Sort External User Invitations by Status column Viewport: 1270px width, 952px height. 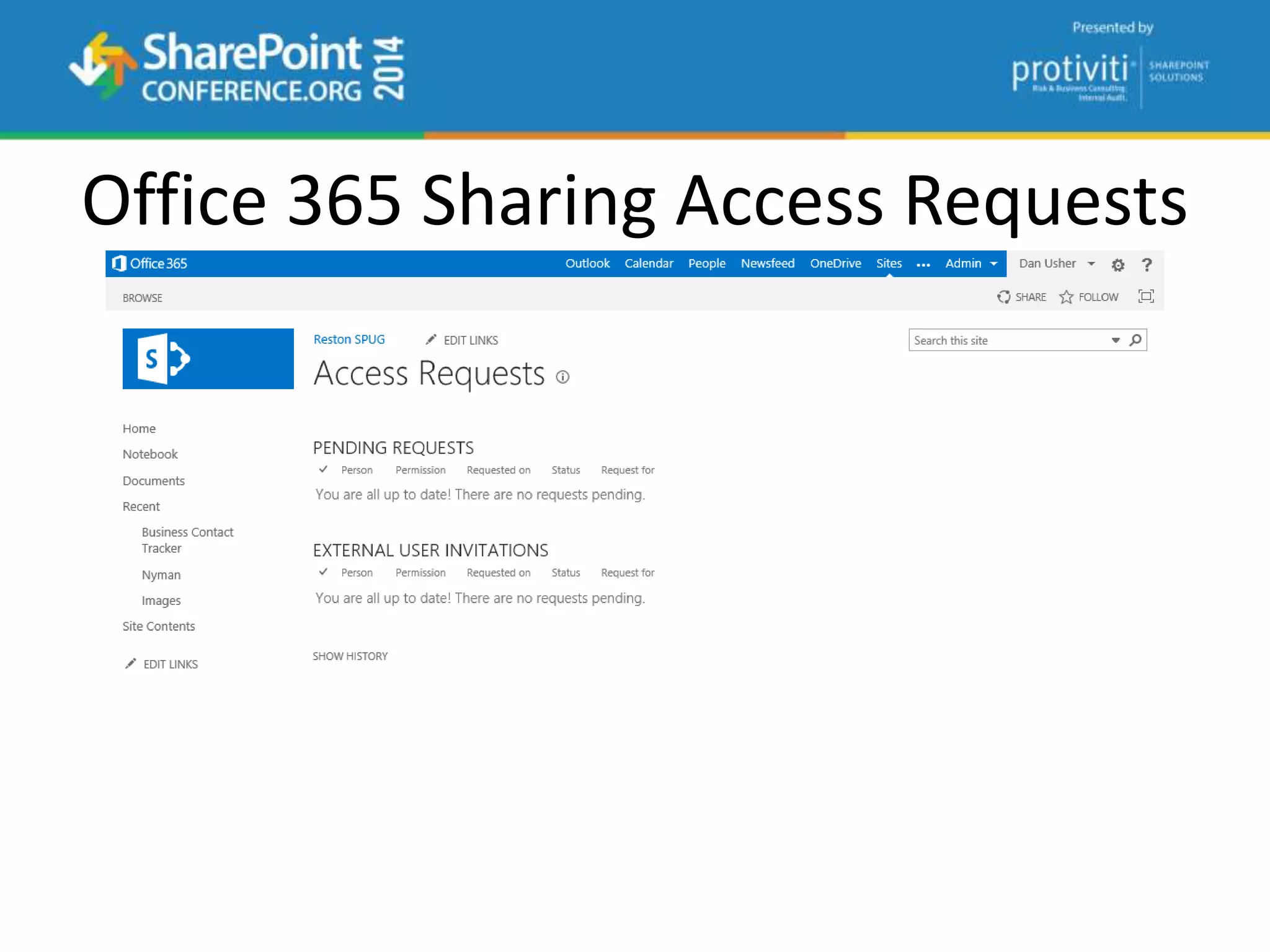click(x=566, y=573)
